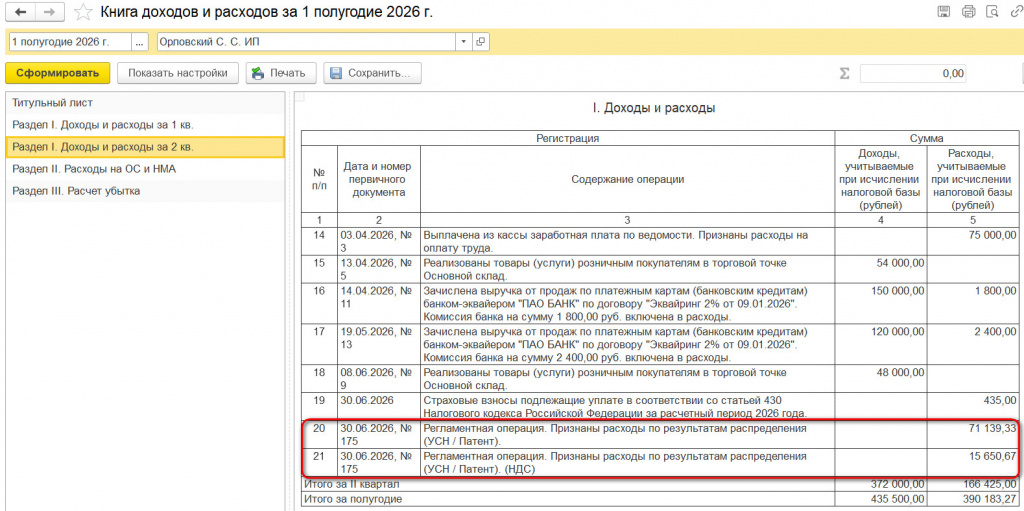Click the Сумма header cell
This screenshot has width=1024, height=511.
pyautogui.click(x=927, y=138)
